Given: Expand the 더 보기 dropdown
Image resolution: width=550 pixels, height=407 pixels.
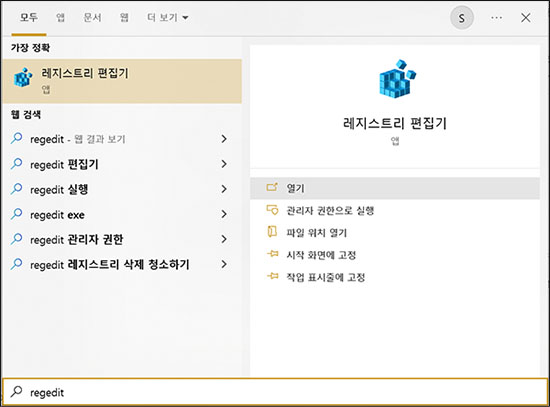Looking at the screenshot, I should (x=168, y=18).
